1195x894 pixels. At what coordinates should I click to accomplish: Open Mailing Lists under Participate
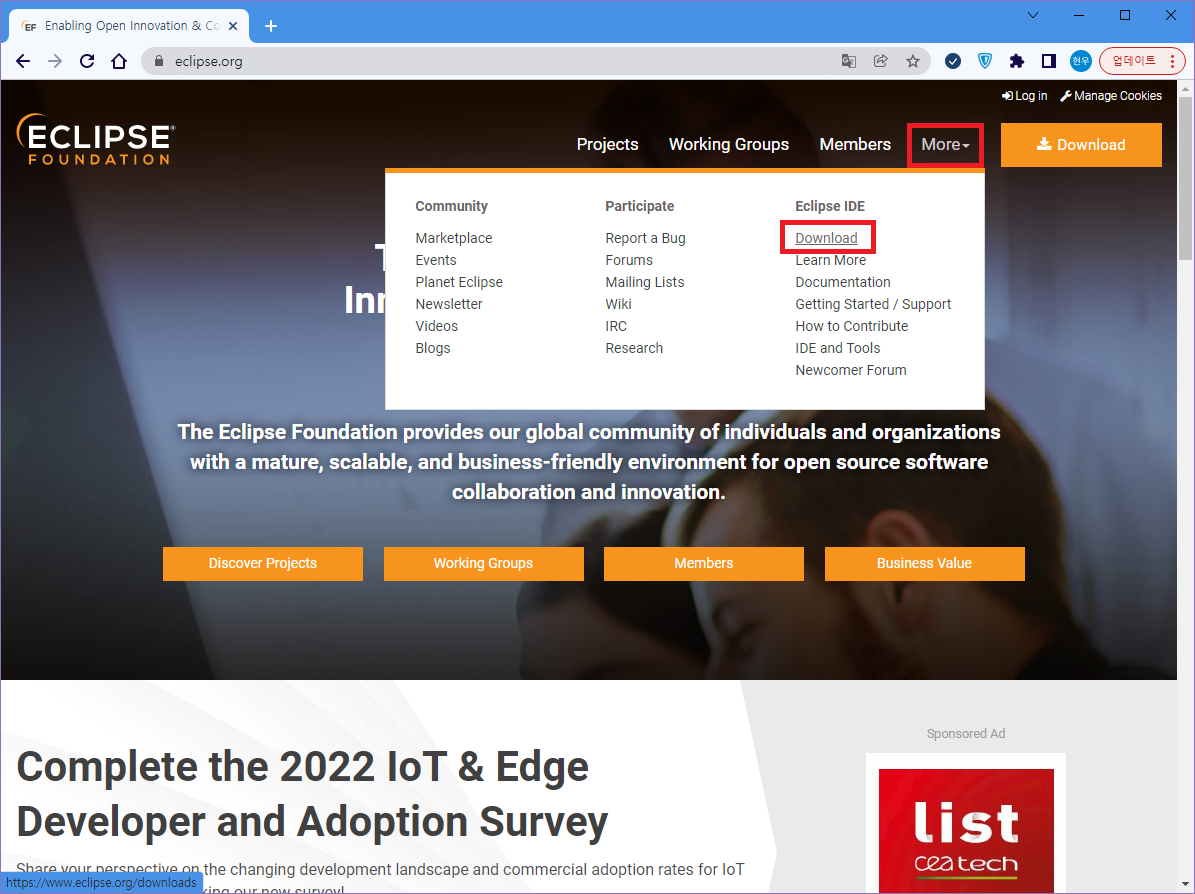tap(645, 282)
